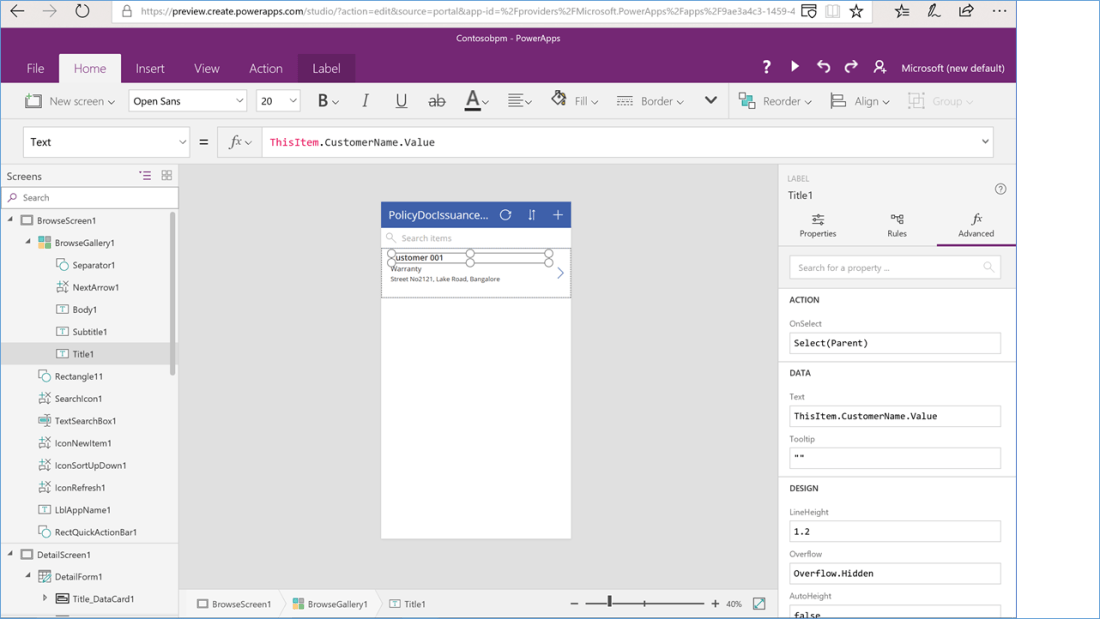Screen dimensions: 1100x619
Task: Open the Insert ribbon tab
Action: click(150, 68)
